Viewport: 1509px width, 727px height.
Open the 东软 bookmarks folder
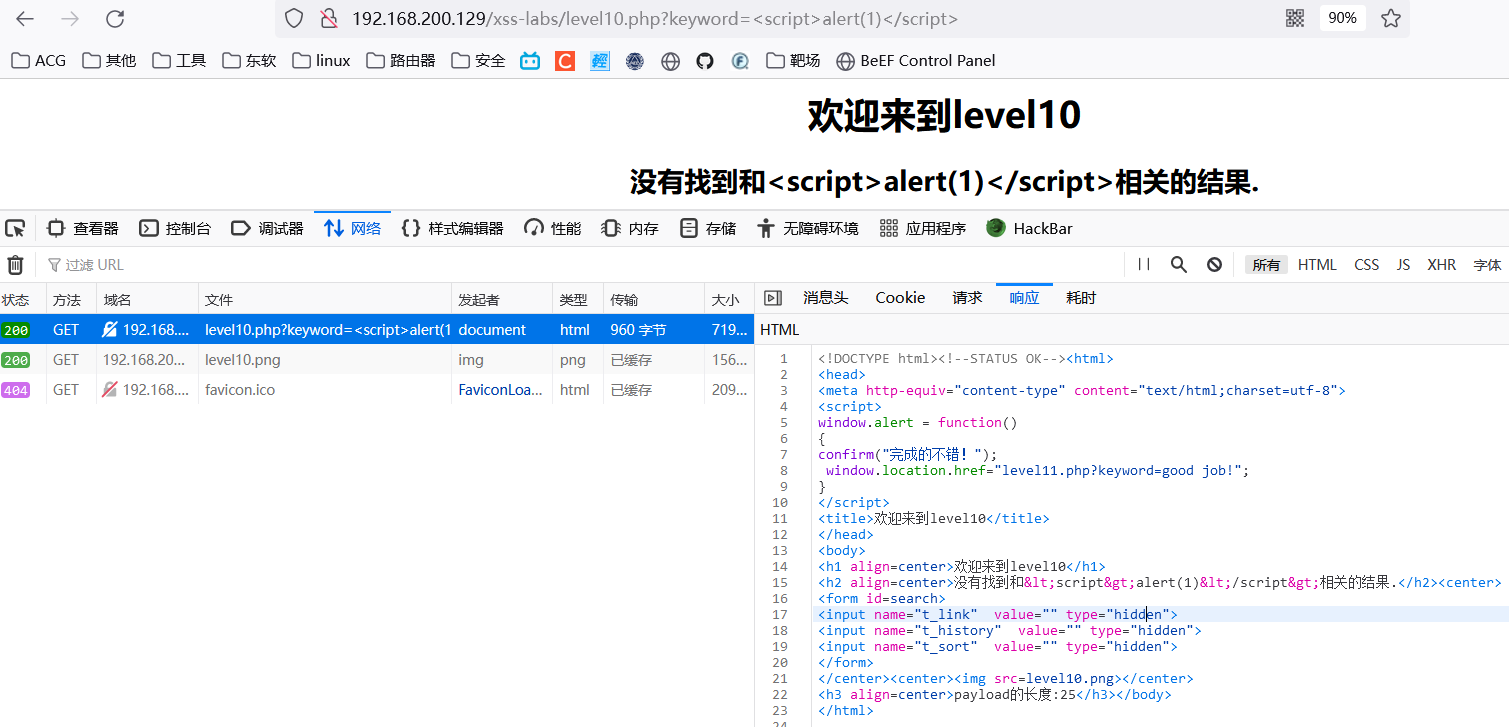249,61
